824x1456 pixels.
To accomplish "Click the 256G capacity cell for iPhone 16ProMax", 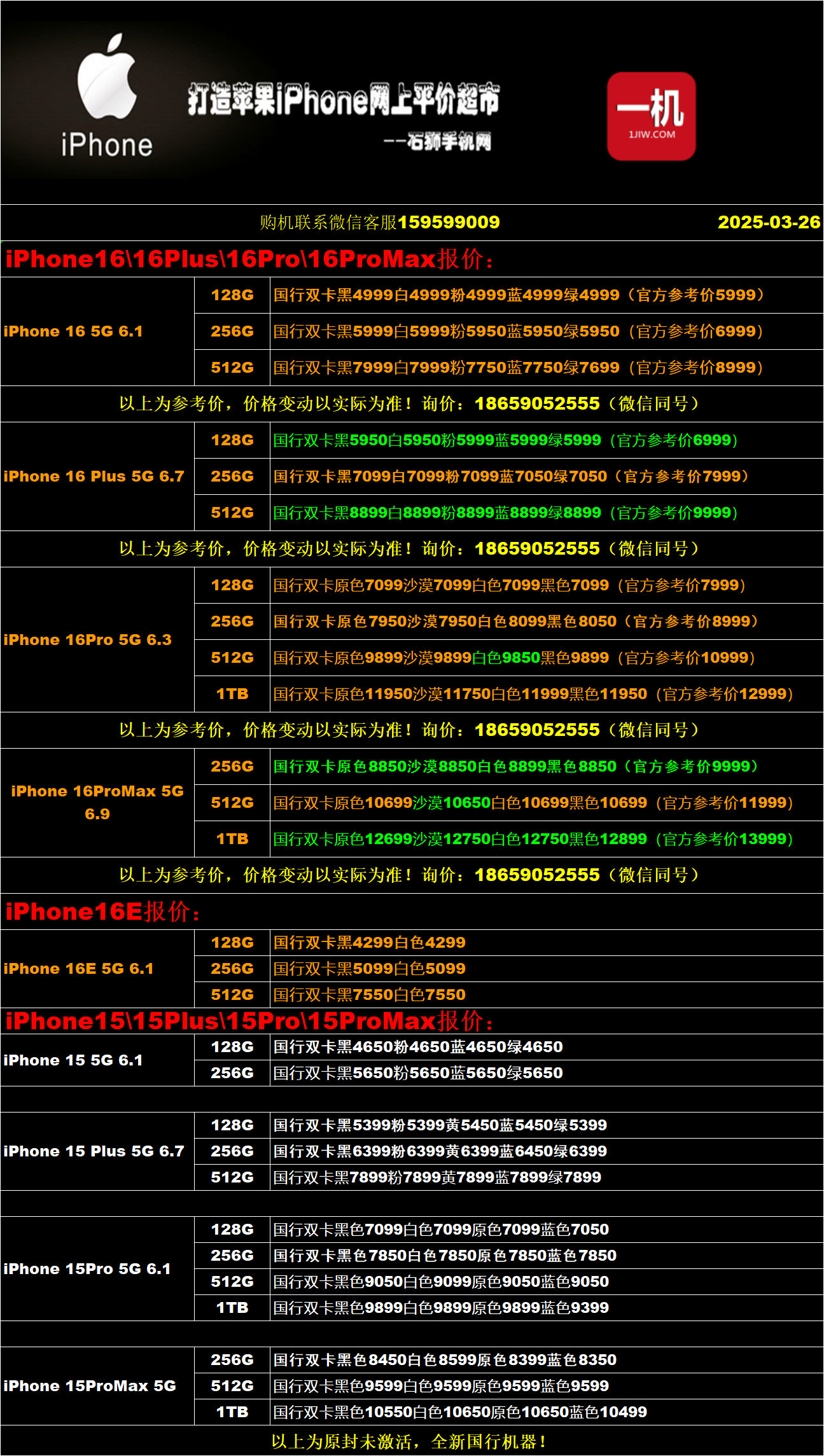I will click(x=232, y=766).
